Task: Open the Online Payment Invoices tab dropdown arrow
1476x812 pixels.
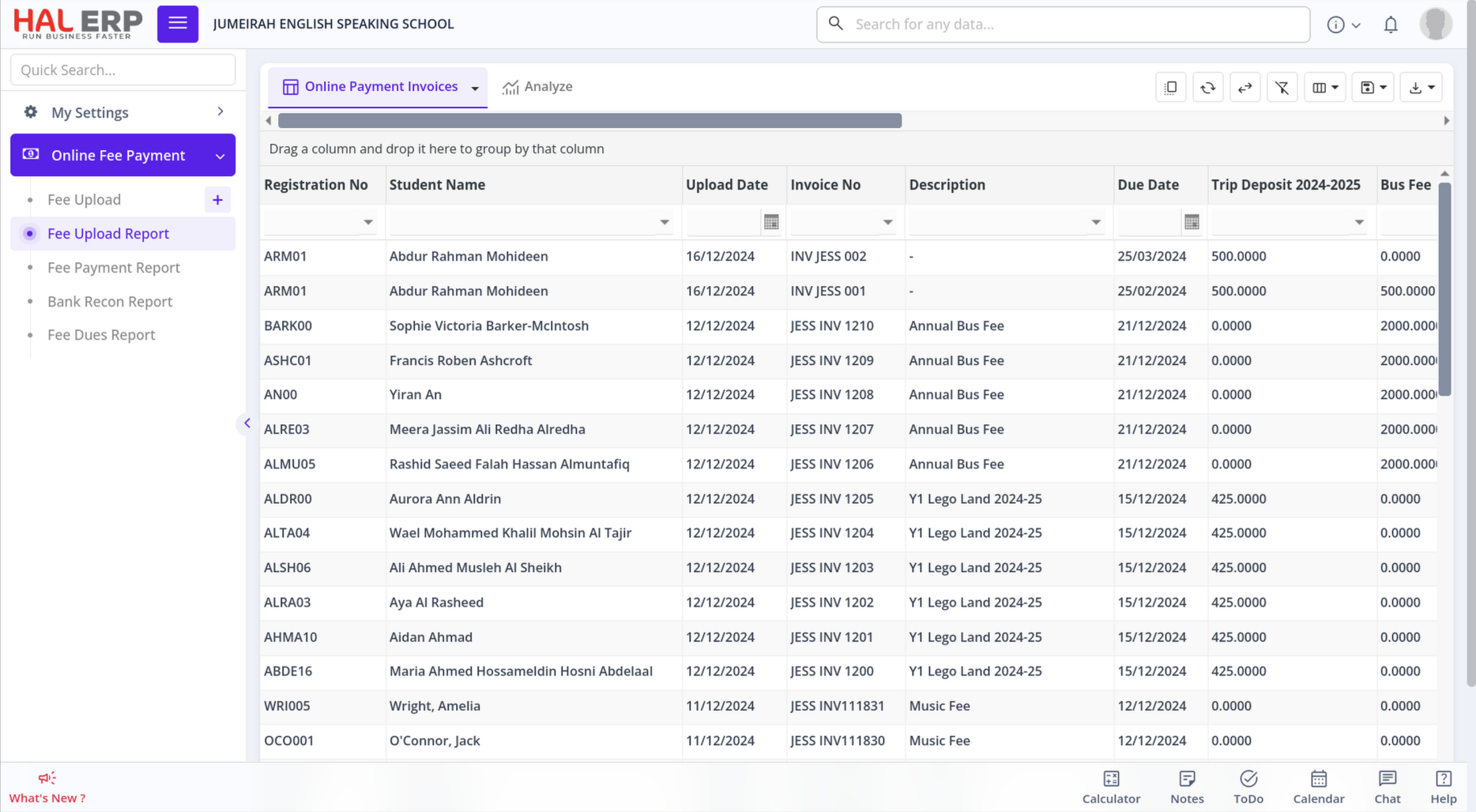Action: tap(475, 88)
